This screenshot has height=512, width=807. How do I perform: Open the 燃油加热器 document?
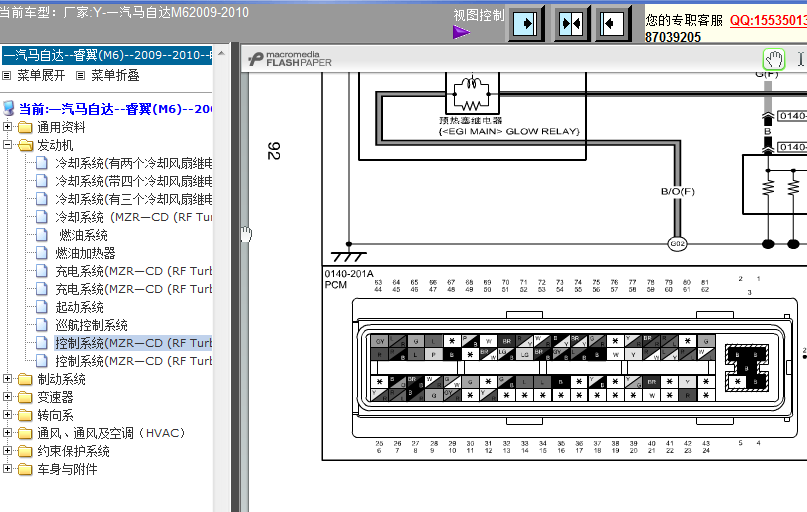85,253
